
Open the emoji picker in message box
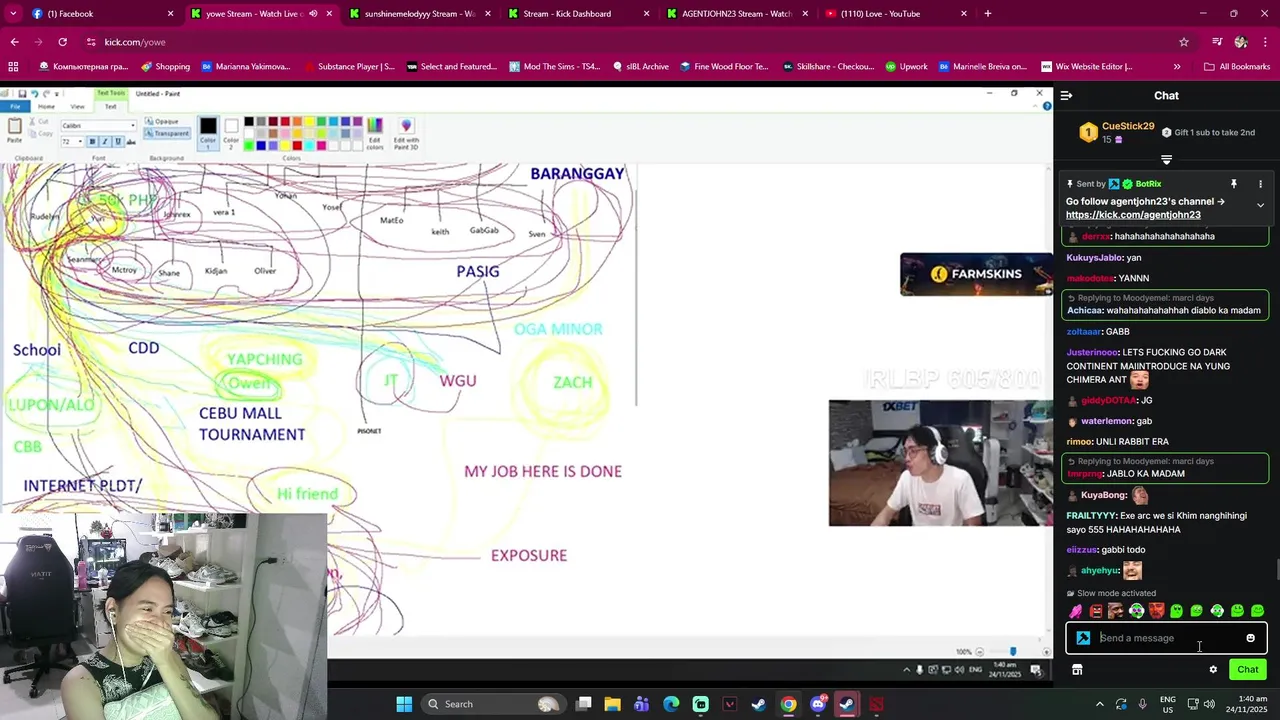pyautogui.click(x=1250, y=638)
